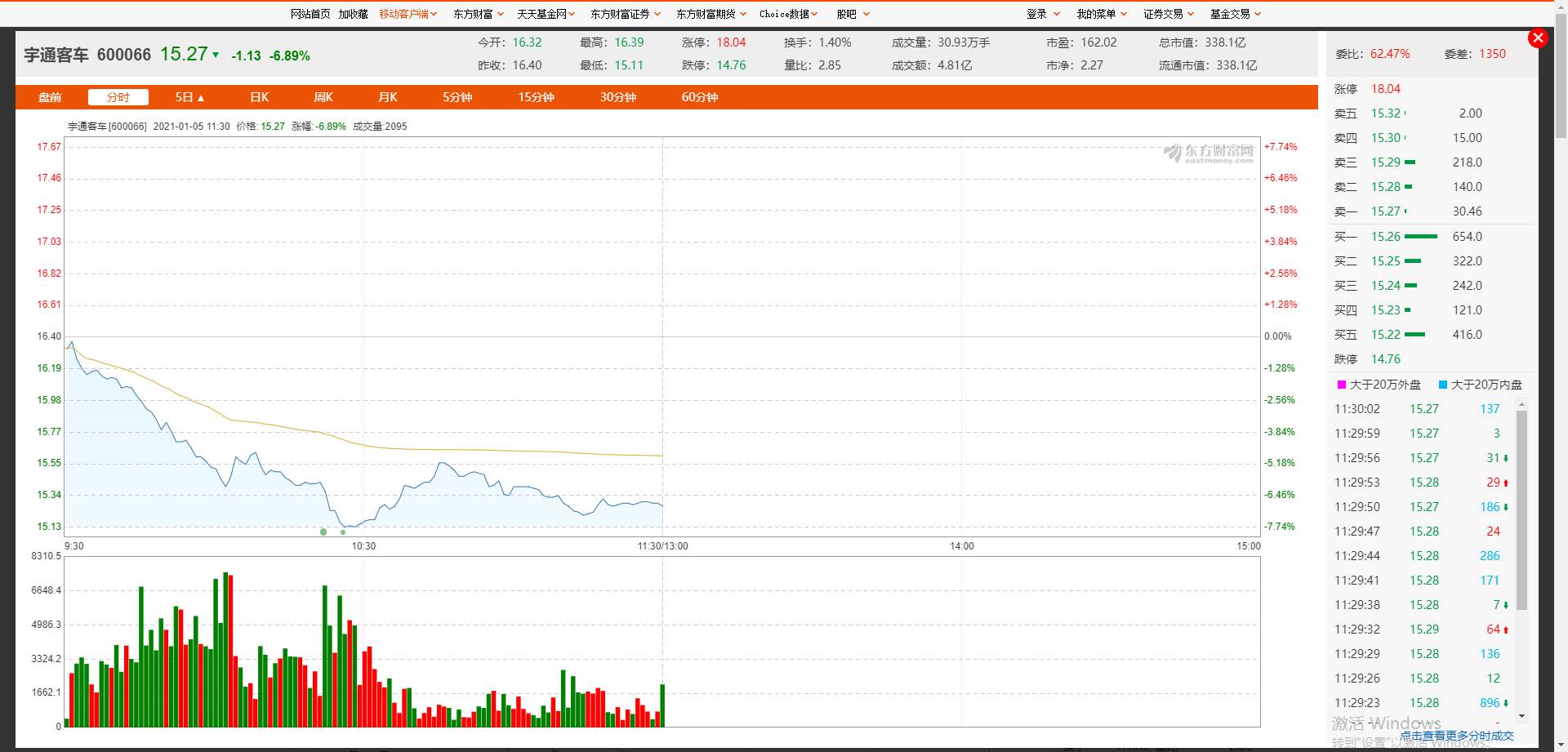The width and height of the screenshot is (1568, 752).
Task: Click scrollbar down arrow in trades list
Action: 1521,716
